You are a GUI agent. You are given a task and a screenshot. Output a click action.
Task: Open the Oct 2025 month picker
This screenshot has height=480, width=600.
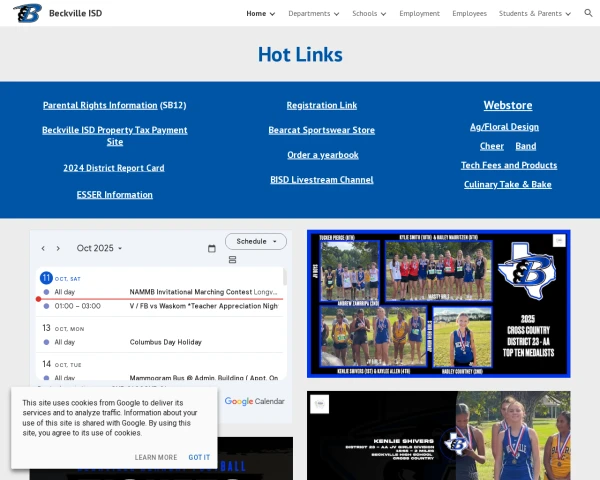coord(99,248)
